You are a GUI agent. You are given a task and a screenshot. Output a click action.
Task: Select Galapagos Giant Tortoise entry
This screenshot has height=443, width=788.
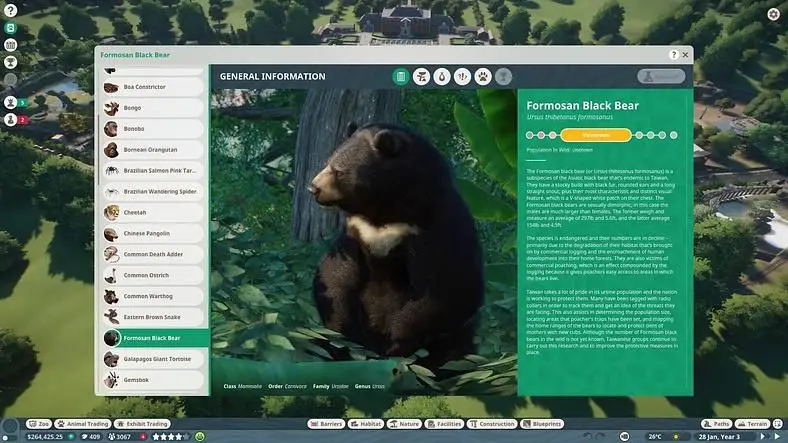point(153,359)
